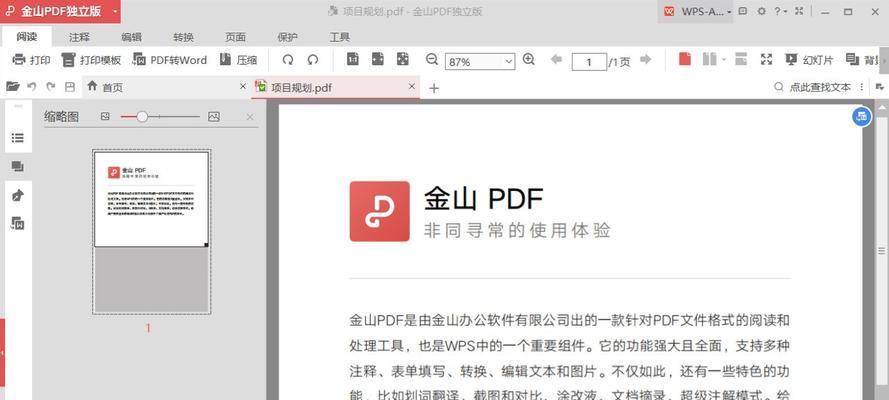Open the bookmarks outline sidebar panel
This screenshot has height=400, width=889.
[18, 138]
